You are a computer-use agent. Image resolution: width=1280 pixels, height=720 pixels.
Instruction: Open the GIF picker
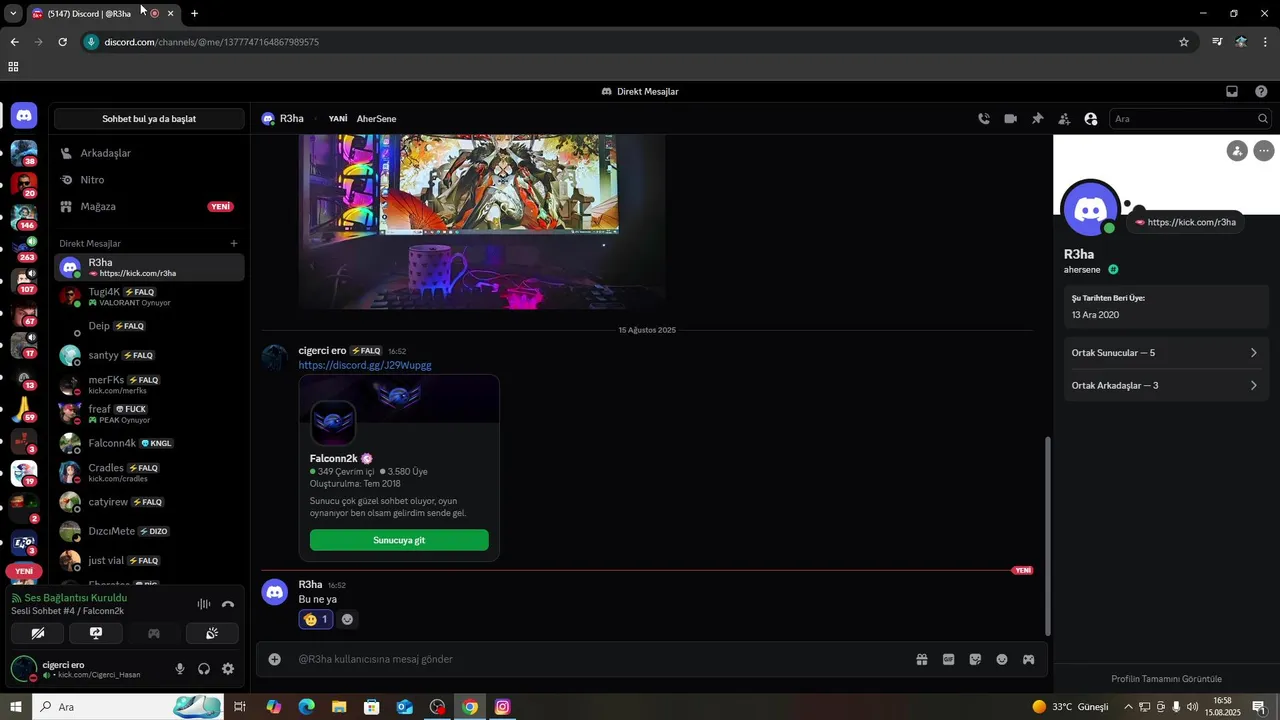point(948,659)
